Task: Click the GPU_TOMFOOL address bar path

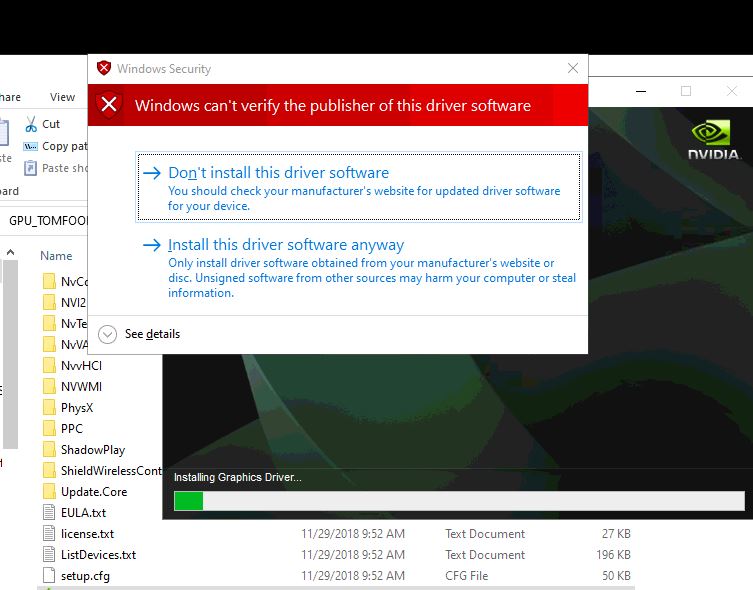Action: [49, 221]
